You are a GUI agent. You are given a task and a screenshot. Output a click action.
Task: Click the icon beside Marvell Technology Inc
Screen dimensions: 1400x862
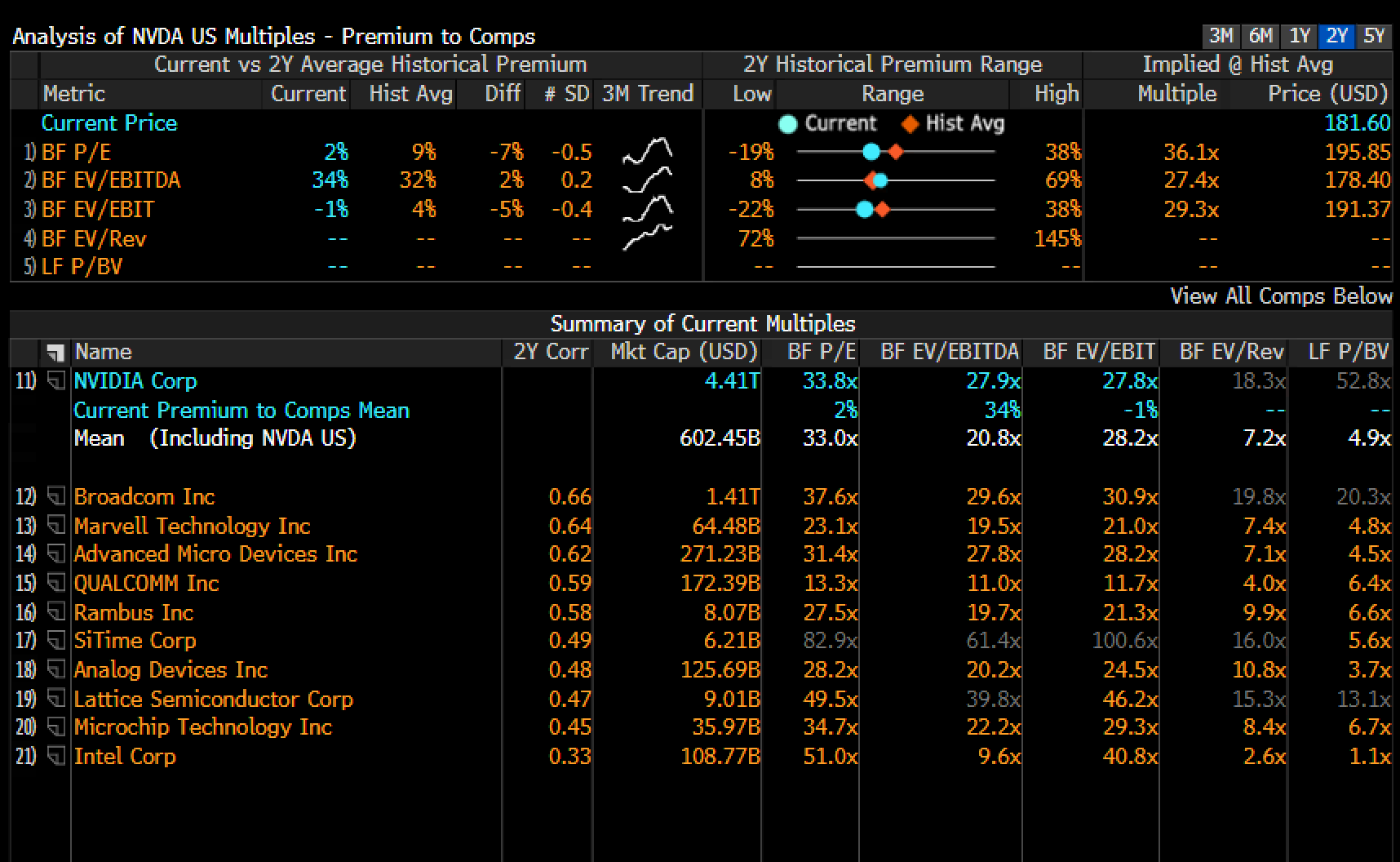tap(55, 526)
